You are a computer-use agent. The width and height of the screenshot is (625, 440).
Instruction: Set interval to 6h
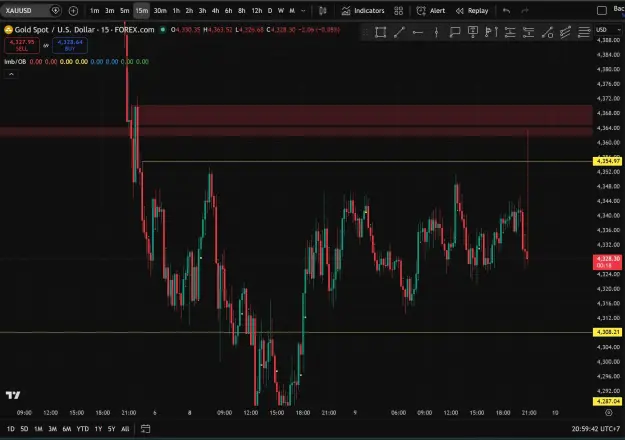point(228,11)
